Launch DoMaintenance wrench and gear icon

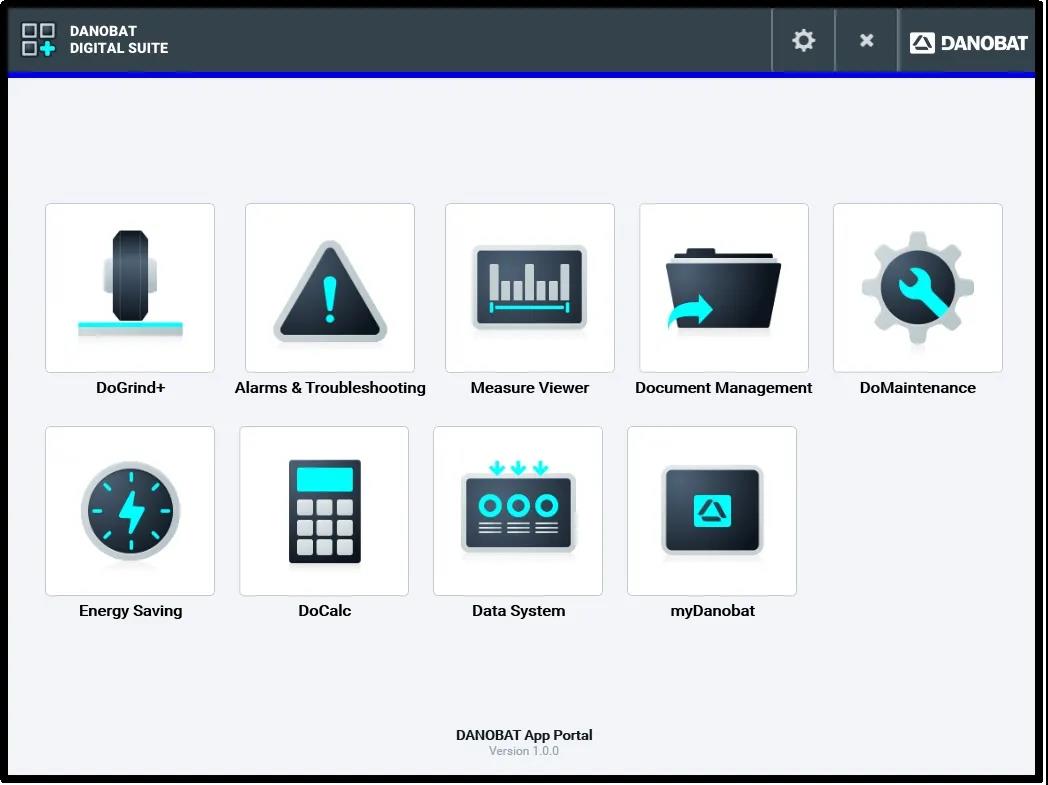[918, 287]
